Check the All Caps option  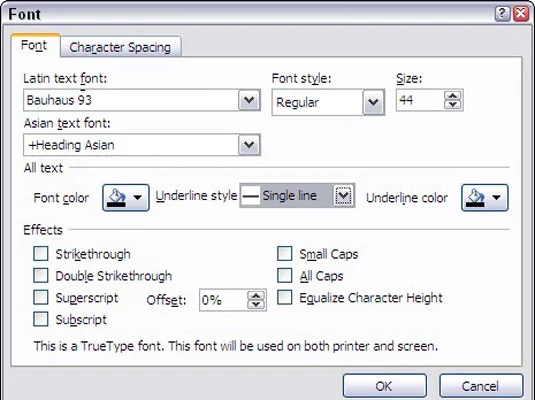point(285,275)
